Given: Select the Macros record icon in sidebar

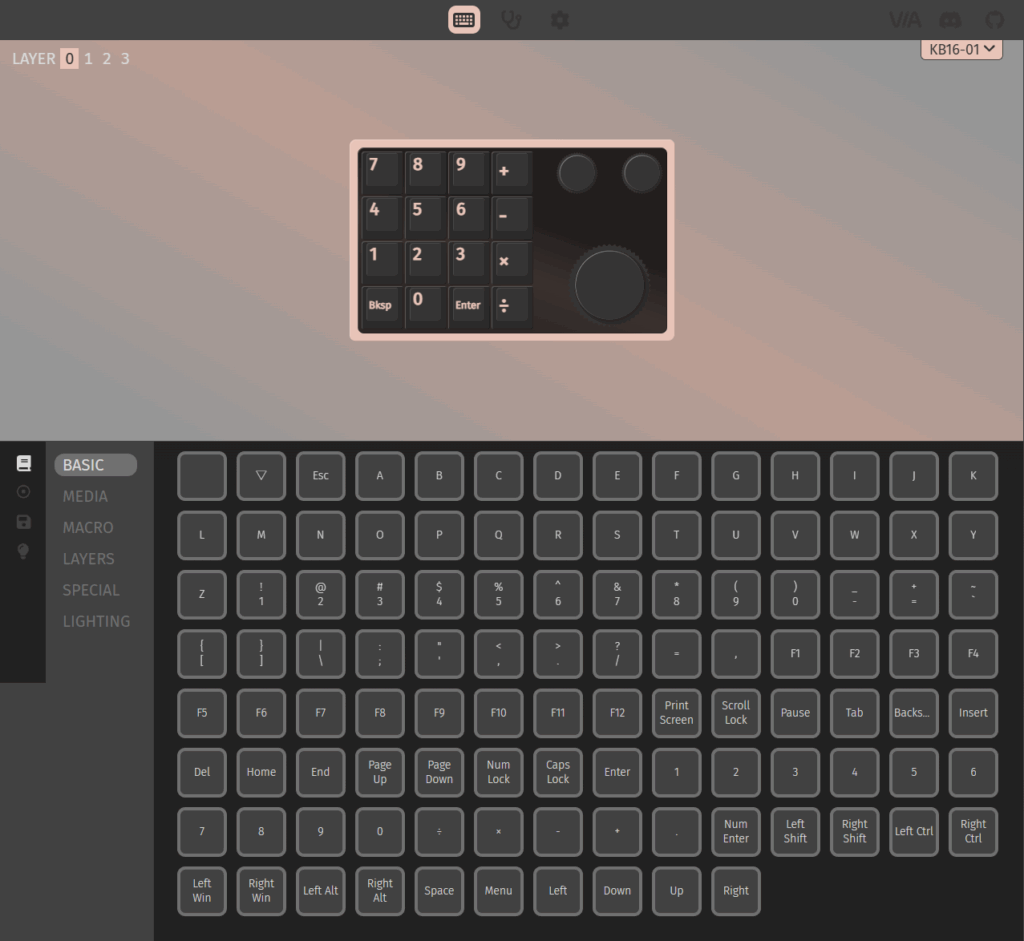Looking at the screenshot, I should pos(23,492).
